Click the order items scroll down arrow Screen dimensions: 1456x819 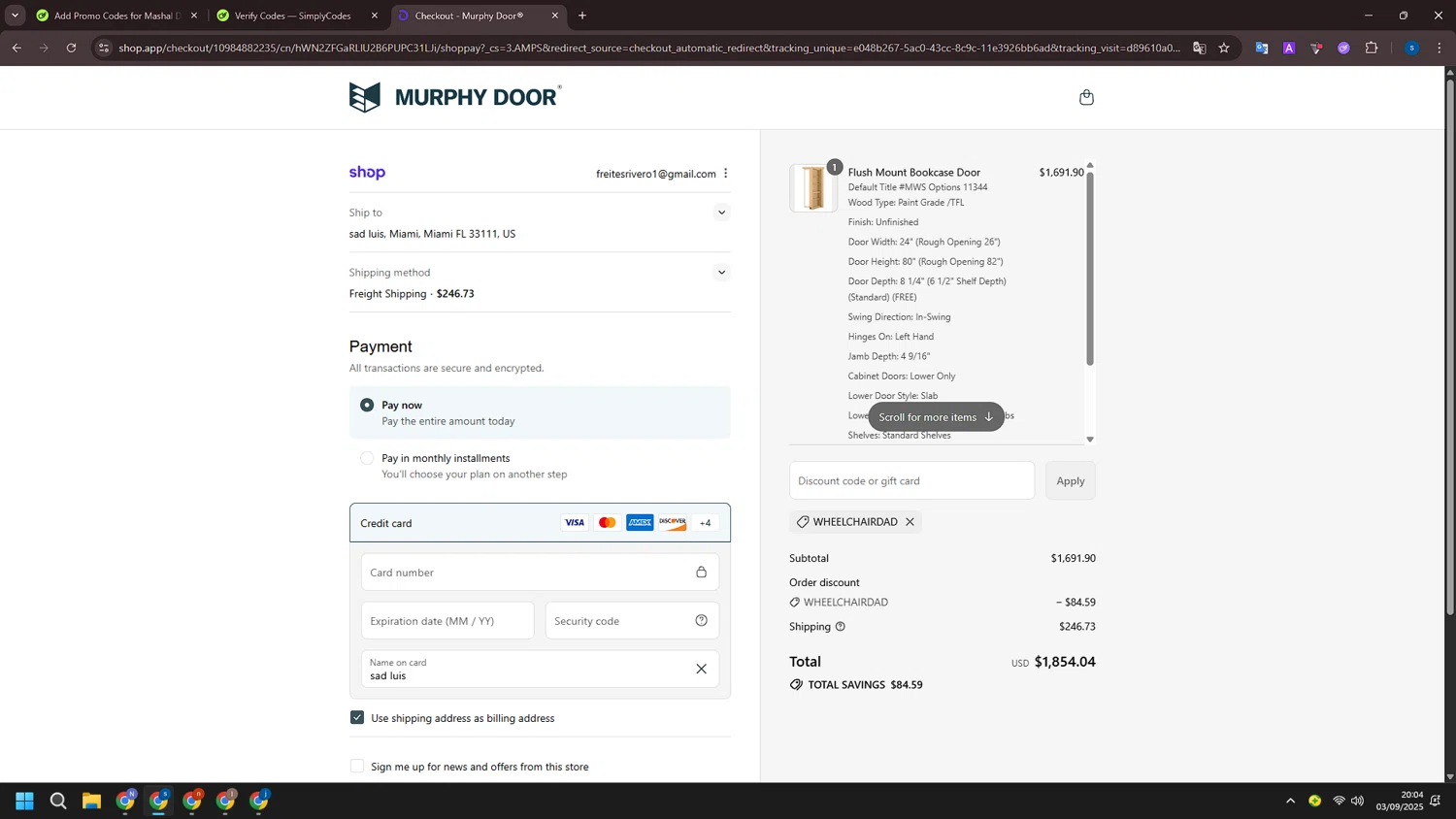pos(1090,440)
